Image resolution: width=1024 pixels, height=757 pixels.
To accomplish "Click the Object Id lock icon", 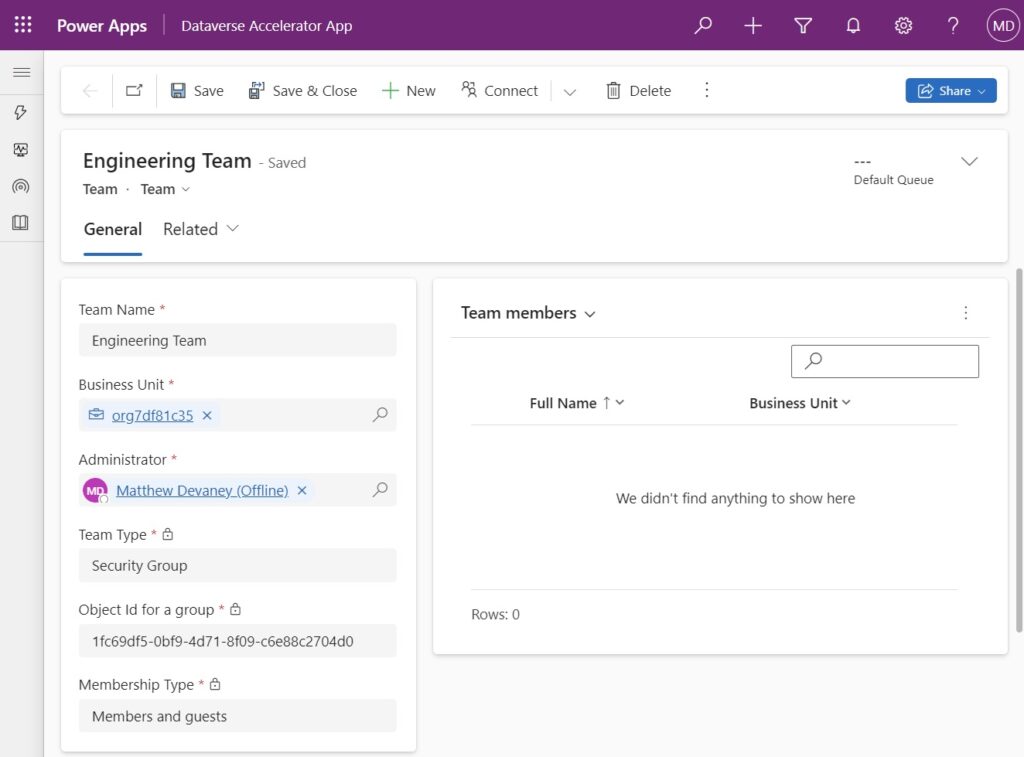I will coord(236,609).
